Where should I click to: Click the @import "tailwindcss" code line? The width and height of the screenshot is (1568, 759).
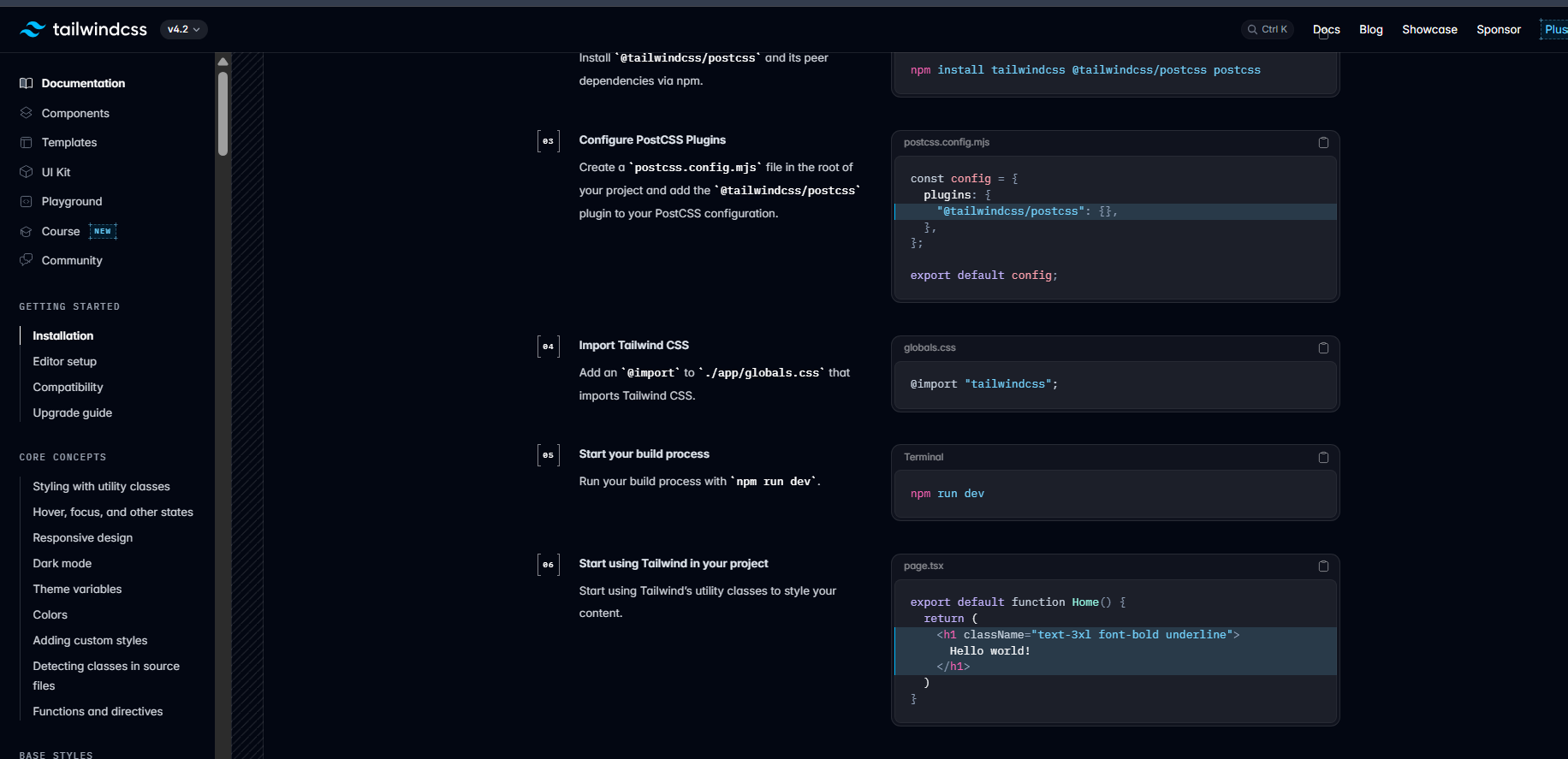(983, 384)
